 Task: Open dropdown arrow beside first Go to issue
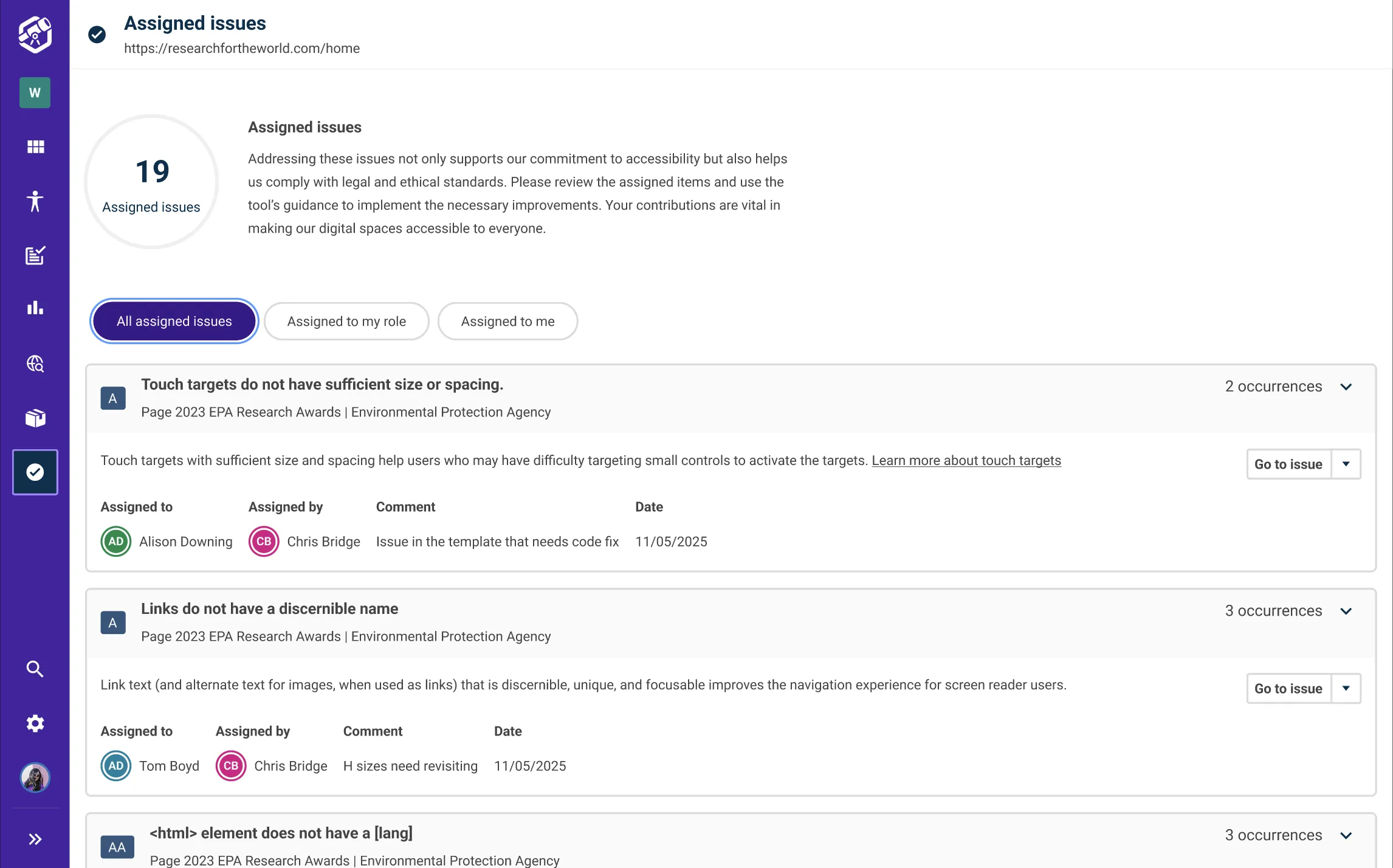(1346, 464)
